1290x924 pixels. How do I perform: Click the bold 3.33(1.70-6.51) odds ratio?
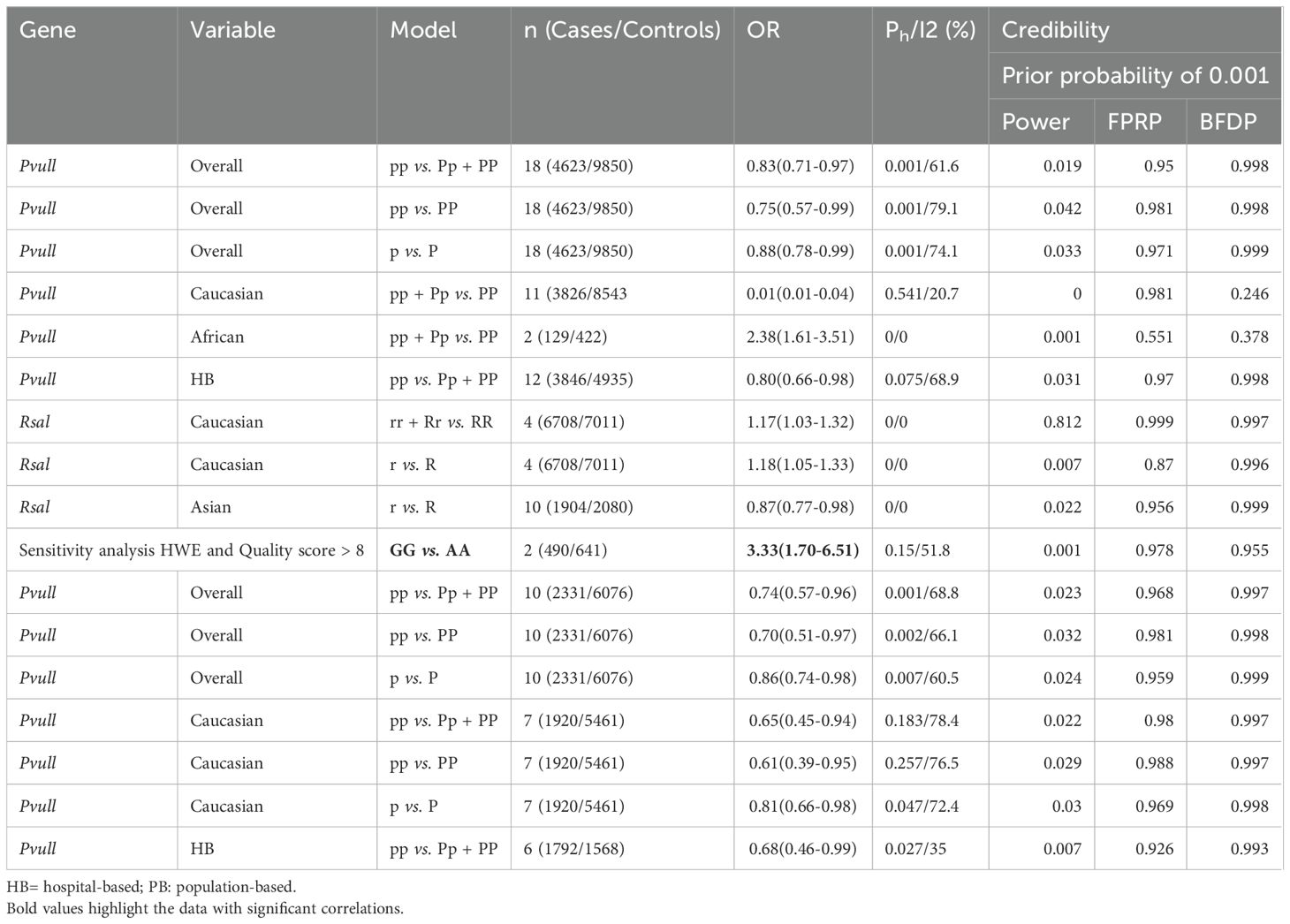[802, 550]
